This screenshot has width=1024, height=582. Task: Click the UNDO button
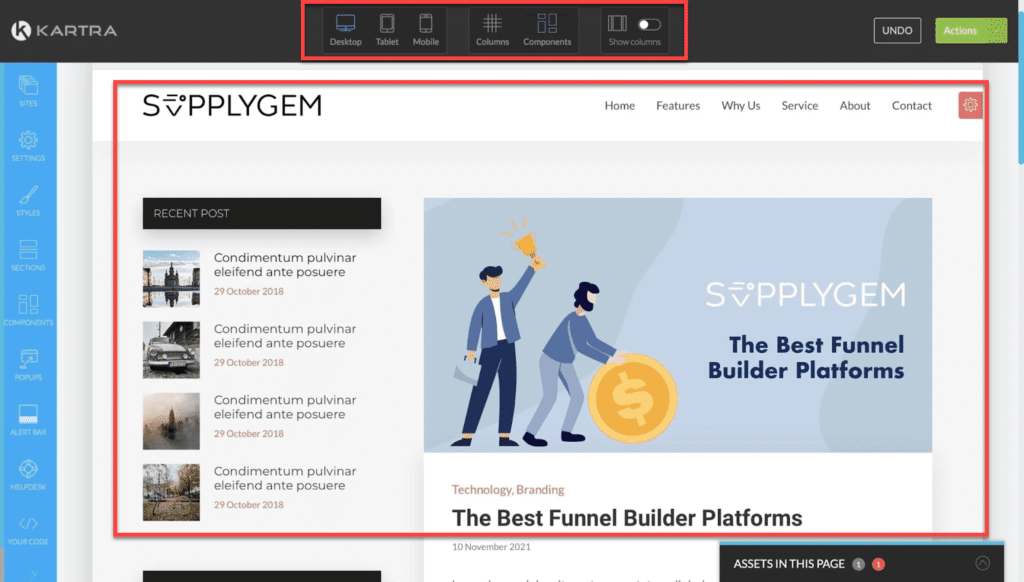[x=897, y=31]
